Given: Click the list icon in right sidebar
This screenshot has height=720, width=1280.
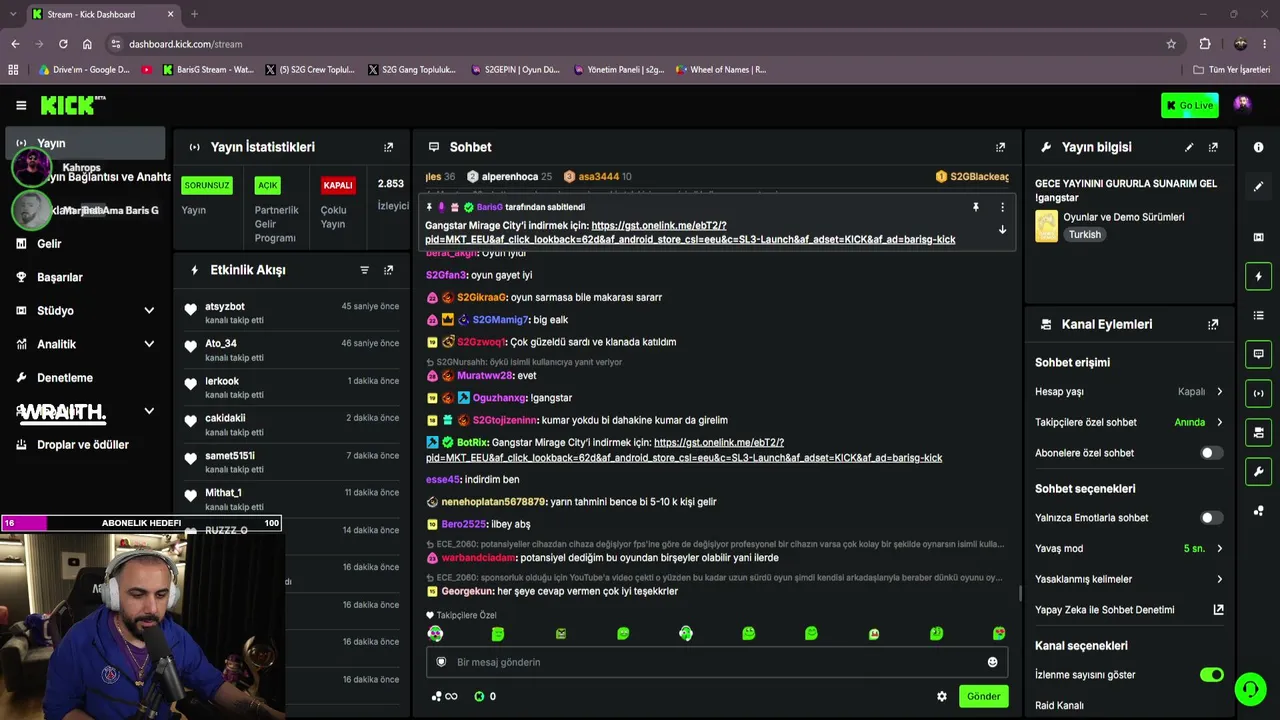Looking at the screenshot, I should (1258, 315).
